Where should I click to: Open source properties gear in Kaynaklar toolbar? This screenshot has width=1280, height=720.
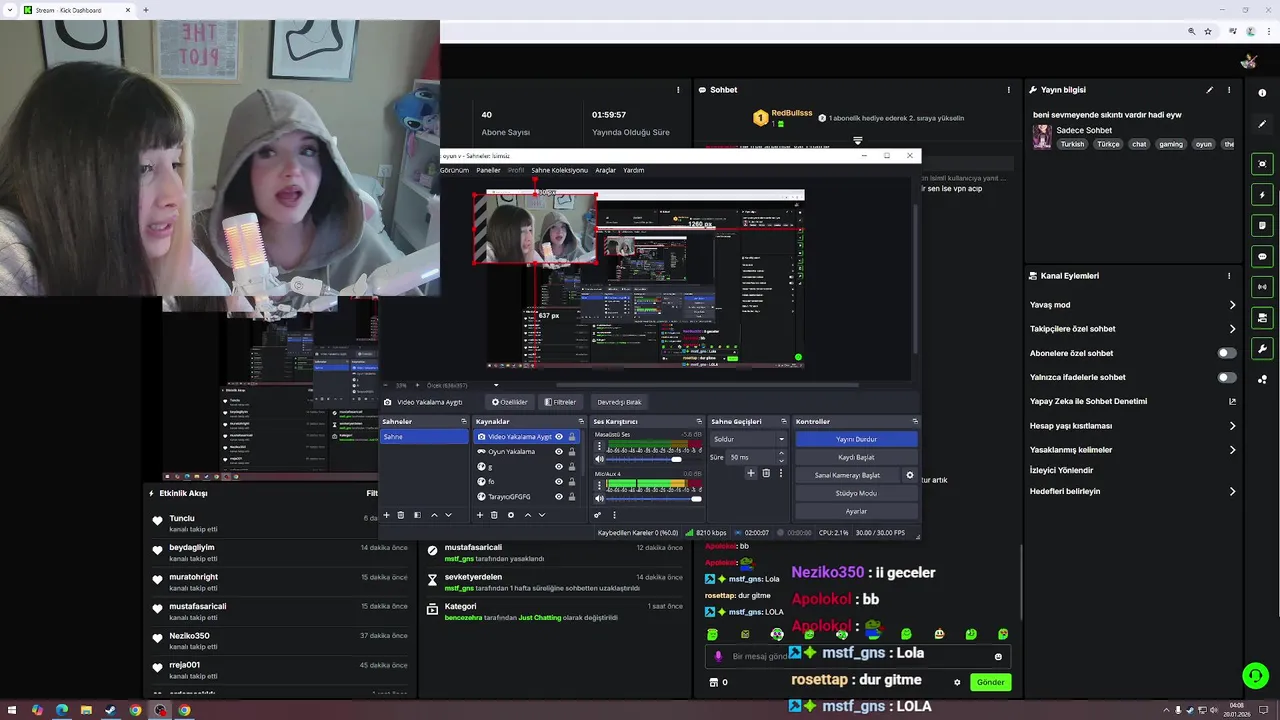click(x=511, y=515)
